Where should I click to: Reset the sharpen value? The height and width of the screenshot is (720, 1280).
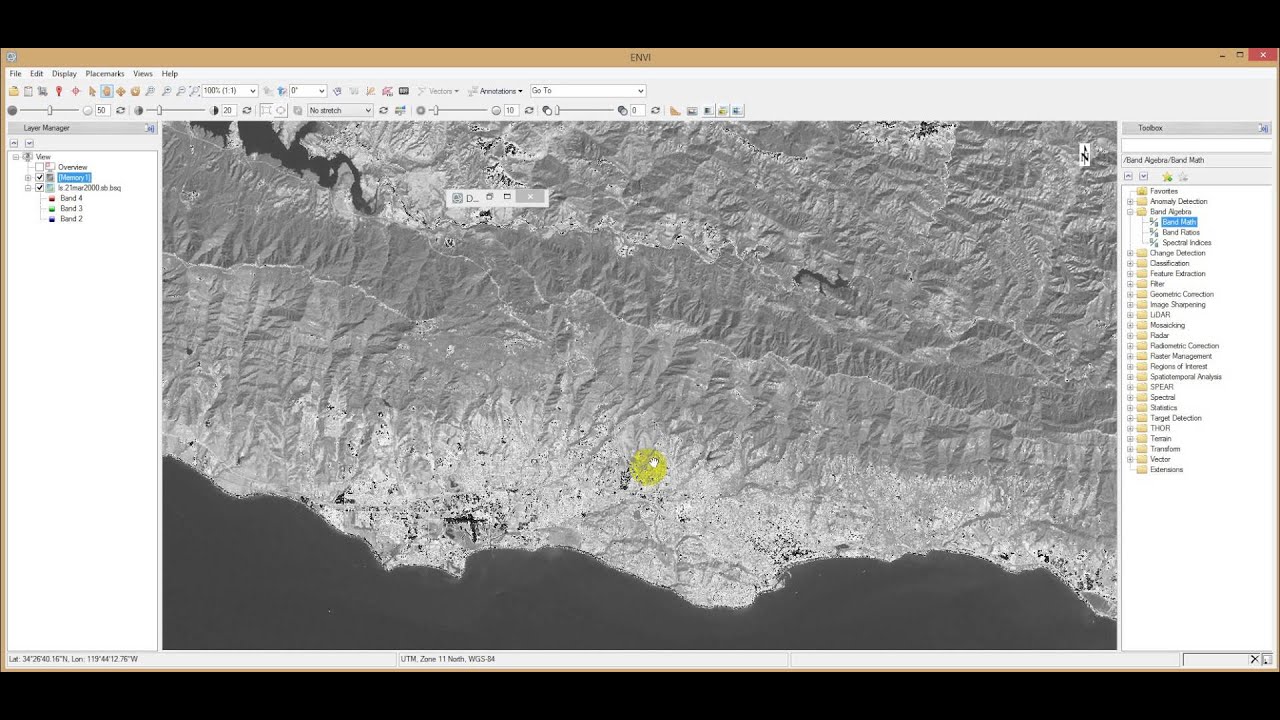pyautogui.click(x=529, y=110)
